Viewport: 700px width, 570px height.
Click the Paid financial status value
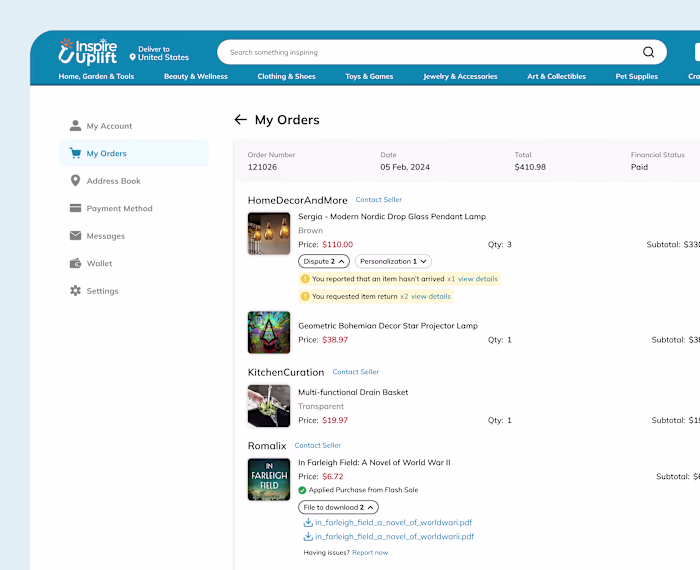(x=639, y=167)
